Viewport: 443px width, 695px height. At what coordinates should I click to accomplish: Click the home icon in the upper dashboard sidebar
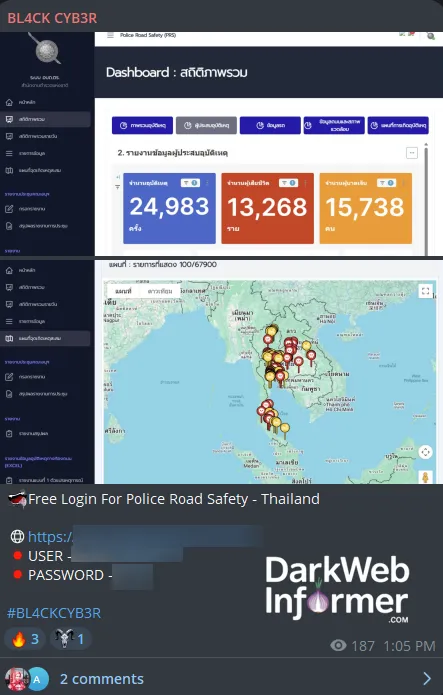click(x=9, y=102)
